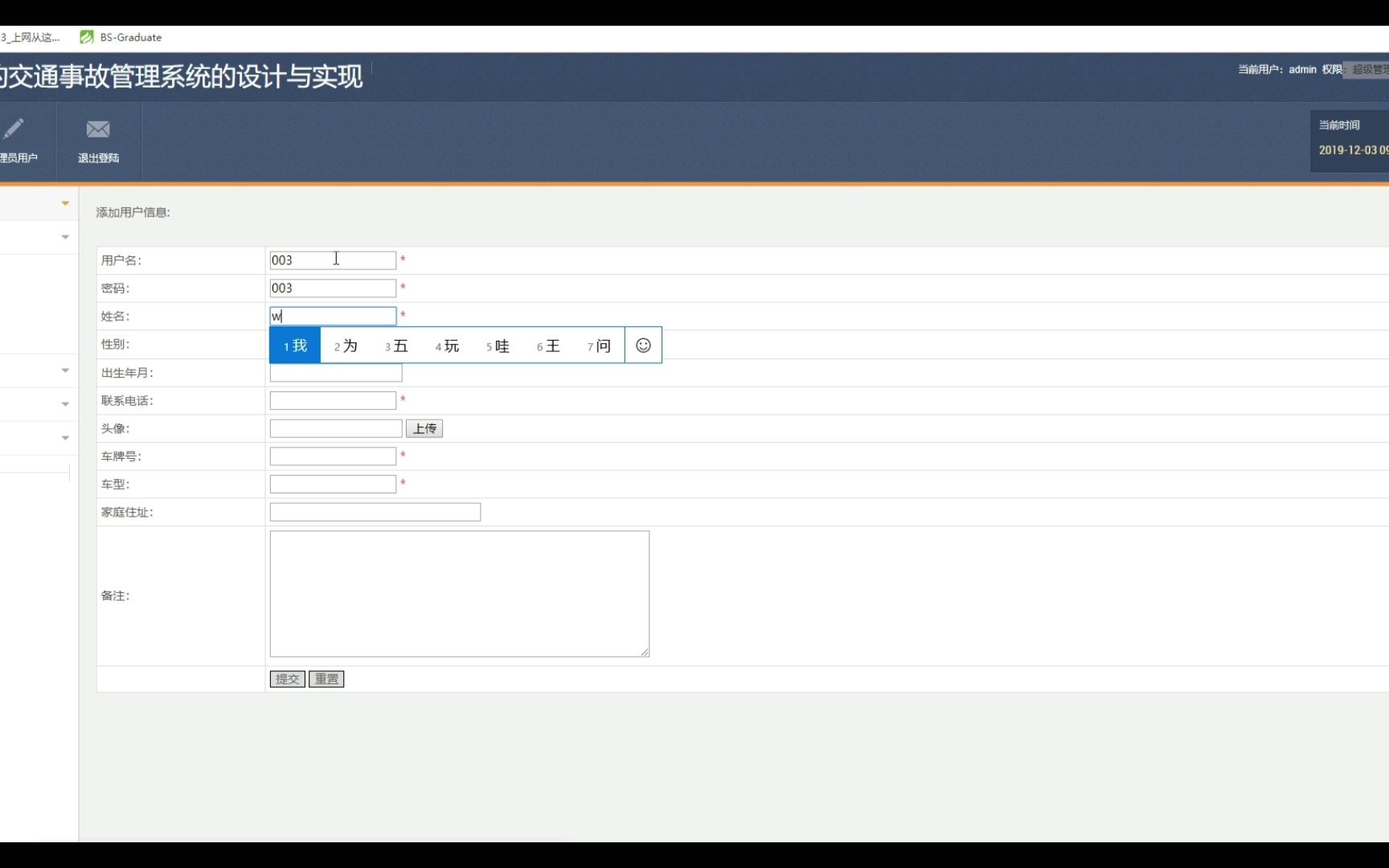Image resolution: width=1389 pixels, height=868 pixels.
Task: Click the 重置 reset button
Action: pos(326,679)
